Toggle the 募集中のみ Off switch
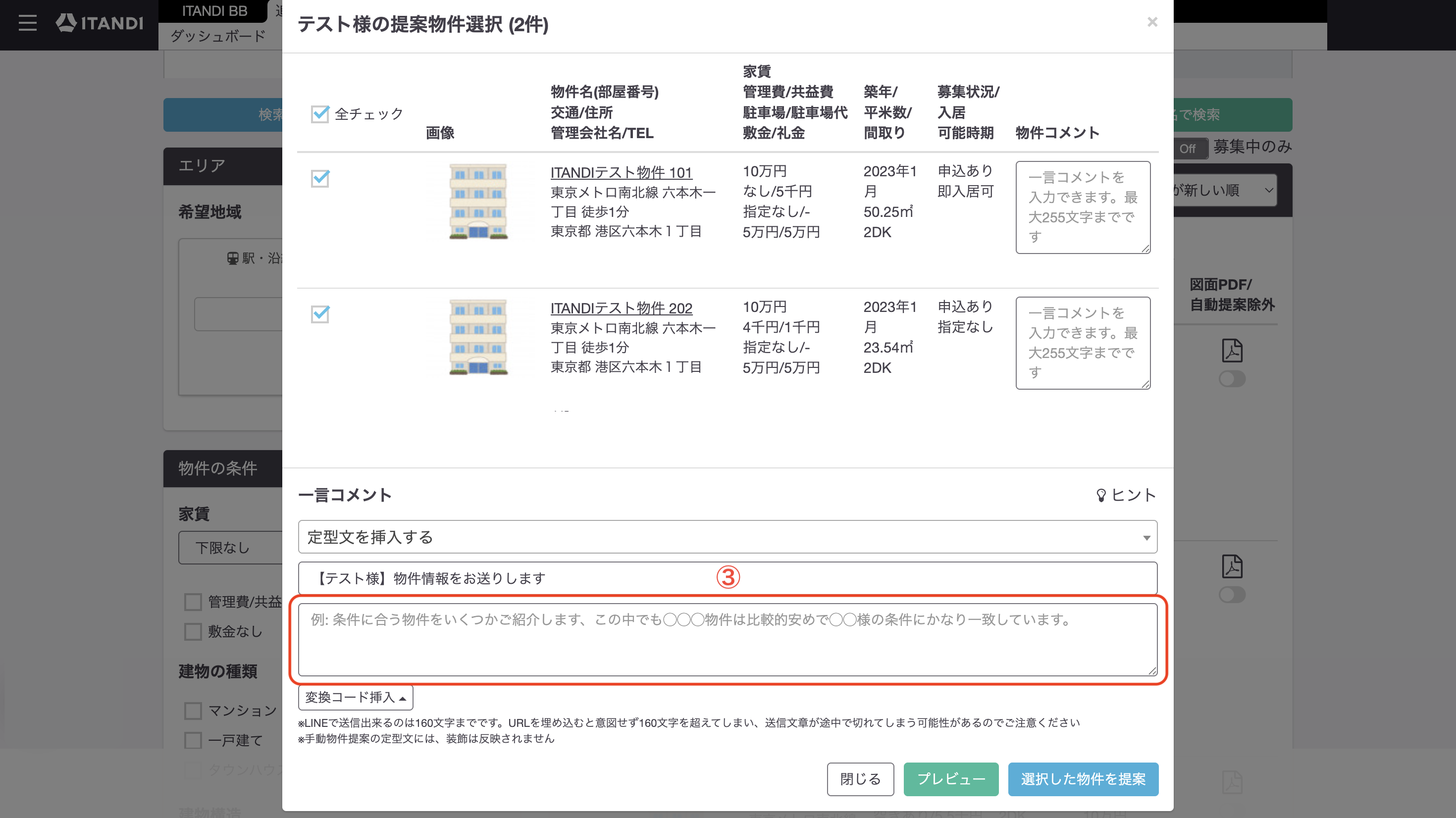 click(x=1191, y=149)
